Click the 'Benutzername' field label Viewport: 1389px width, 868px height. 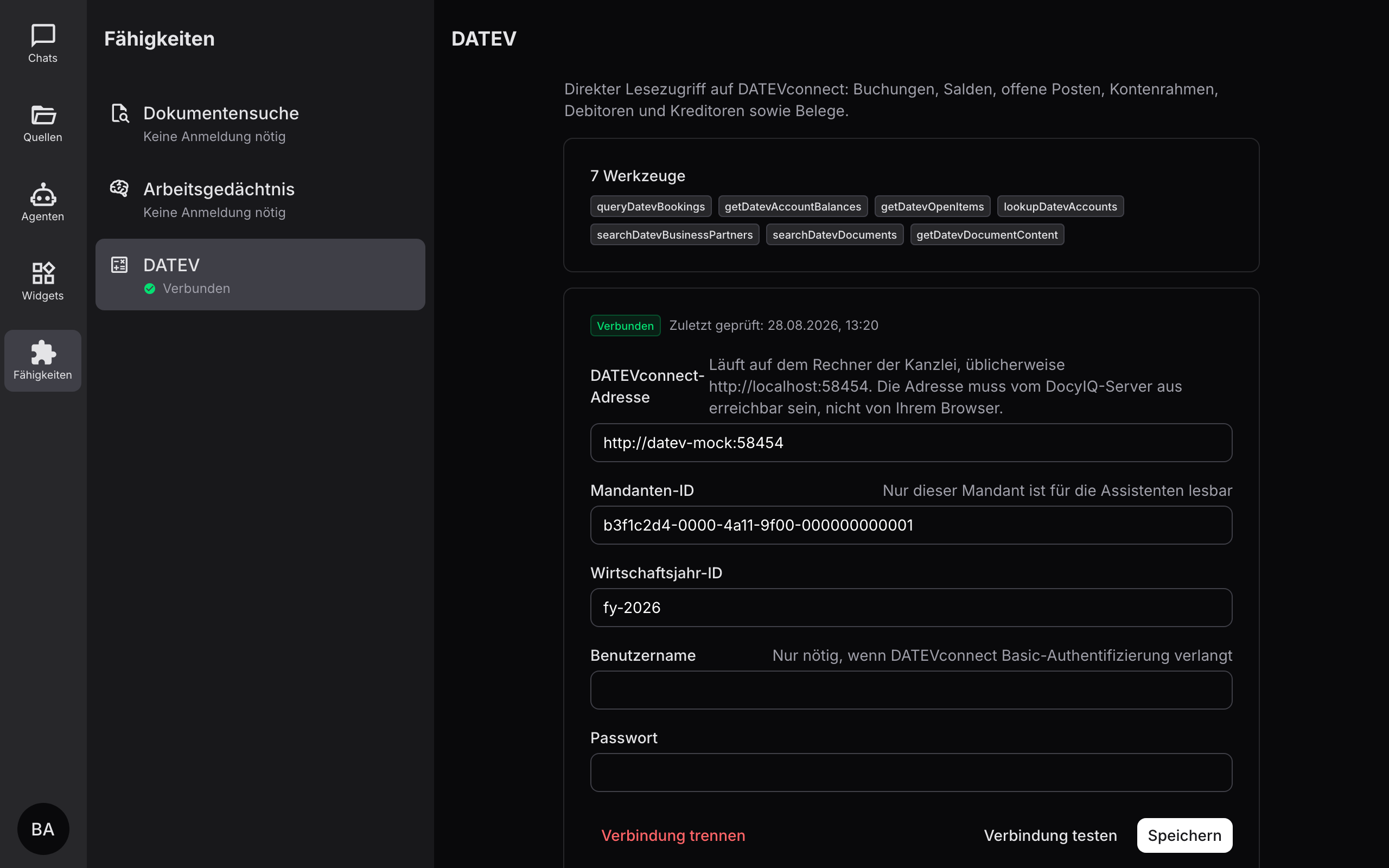643,655
